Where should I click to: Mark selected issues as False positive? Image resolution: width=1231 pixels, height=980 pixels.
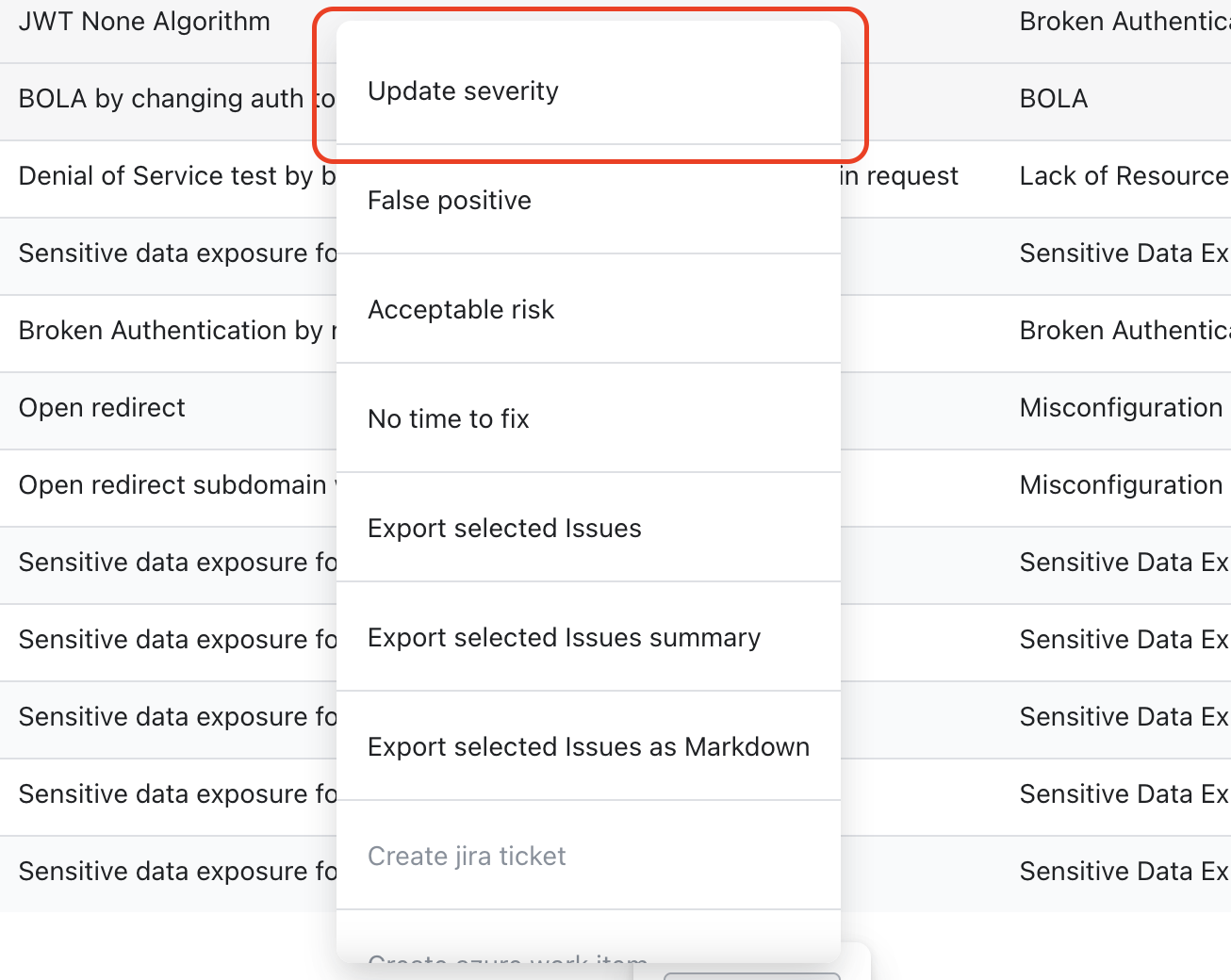point(450,201)
